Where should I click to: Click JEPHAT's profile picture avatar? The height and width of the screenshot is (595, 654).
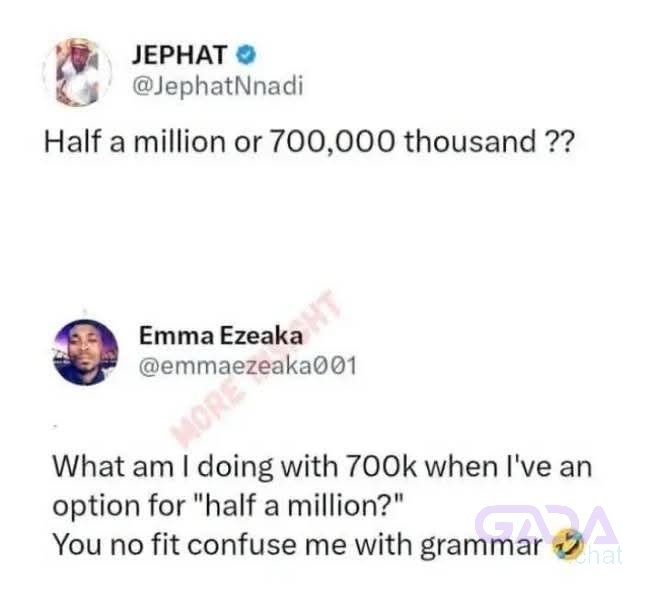click(x=78, y=72)
